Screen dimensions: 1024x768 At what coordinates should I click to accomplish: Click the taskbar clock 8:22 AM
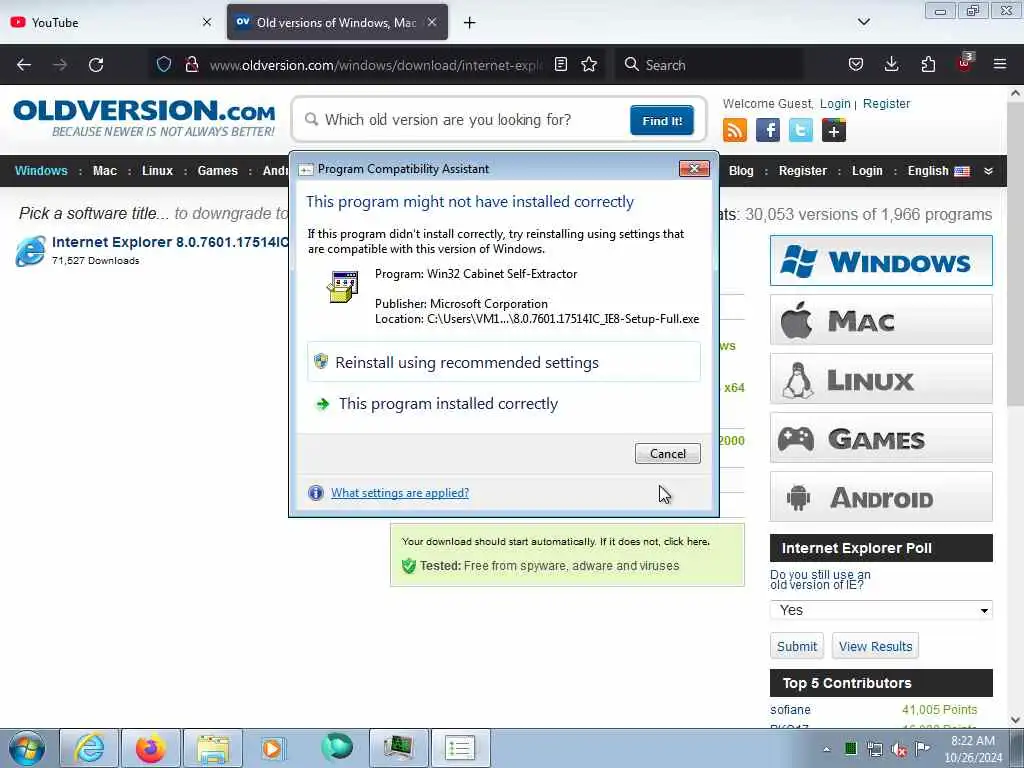(x=972, y=749)
